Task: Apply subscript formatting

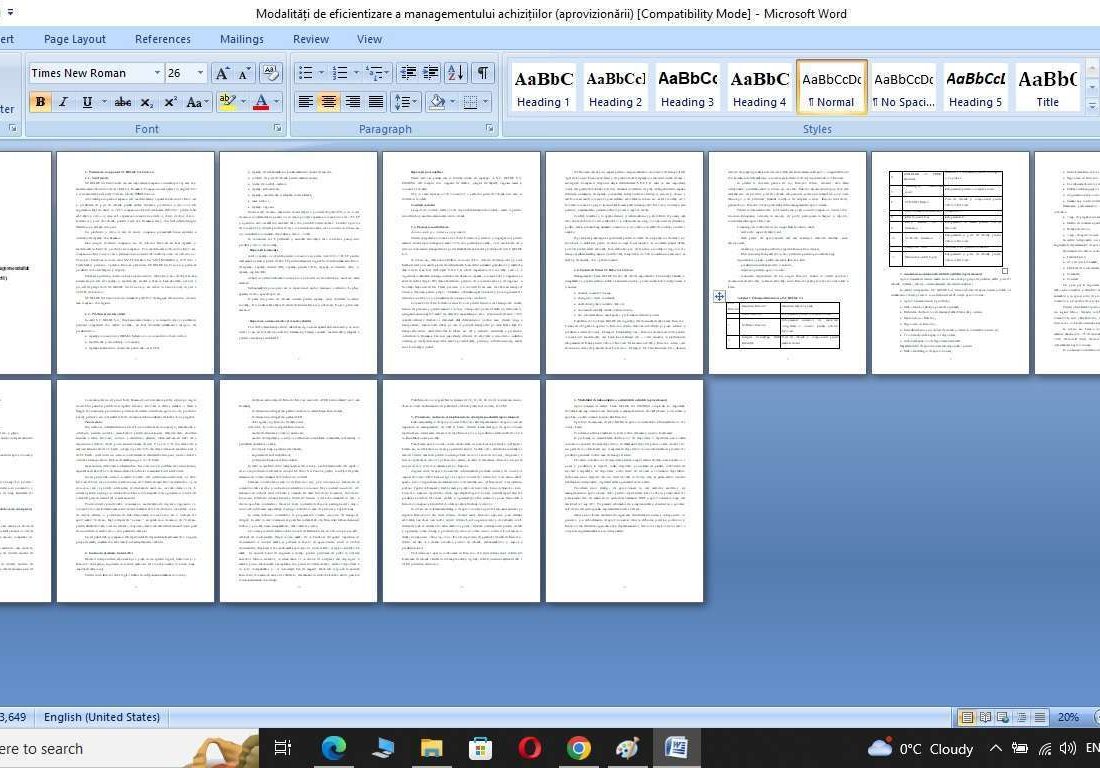Action: [x=147, y=102]
